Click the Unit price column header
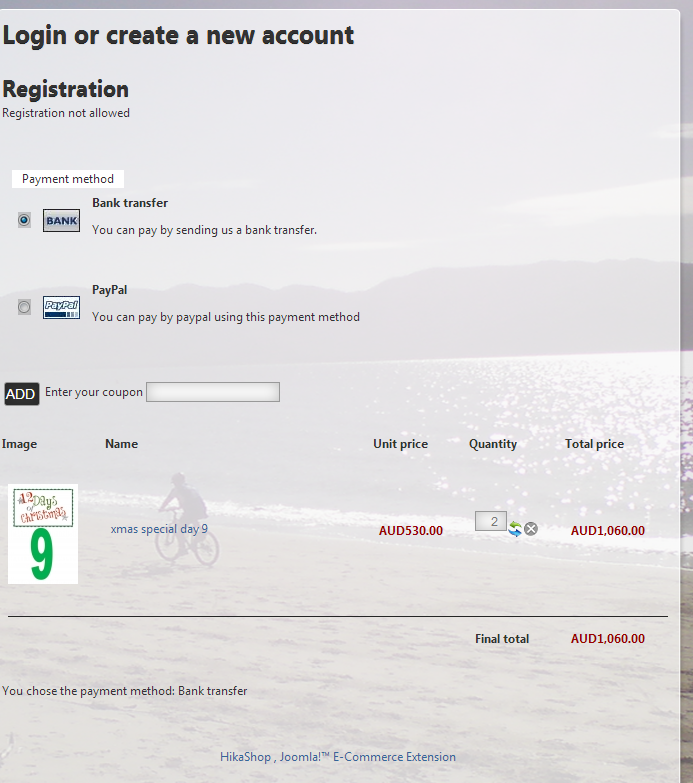Image resolution: width=693 pixels, height=783 pixels. point(400,444)
